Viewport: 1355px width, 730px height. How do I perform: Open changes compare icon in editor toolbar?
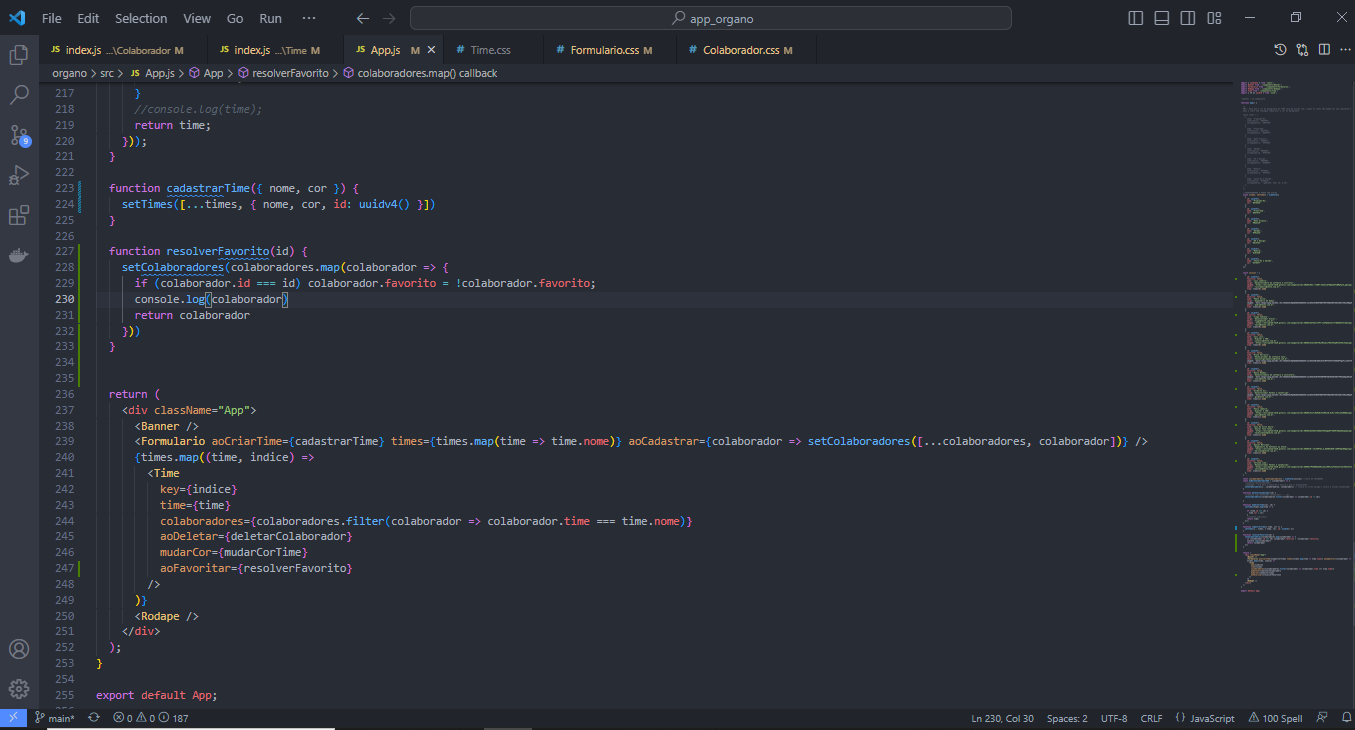(x=1302, y=50)
